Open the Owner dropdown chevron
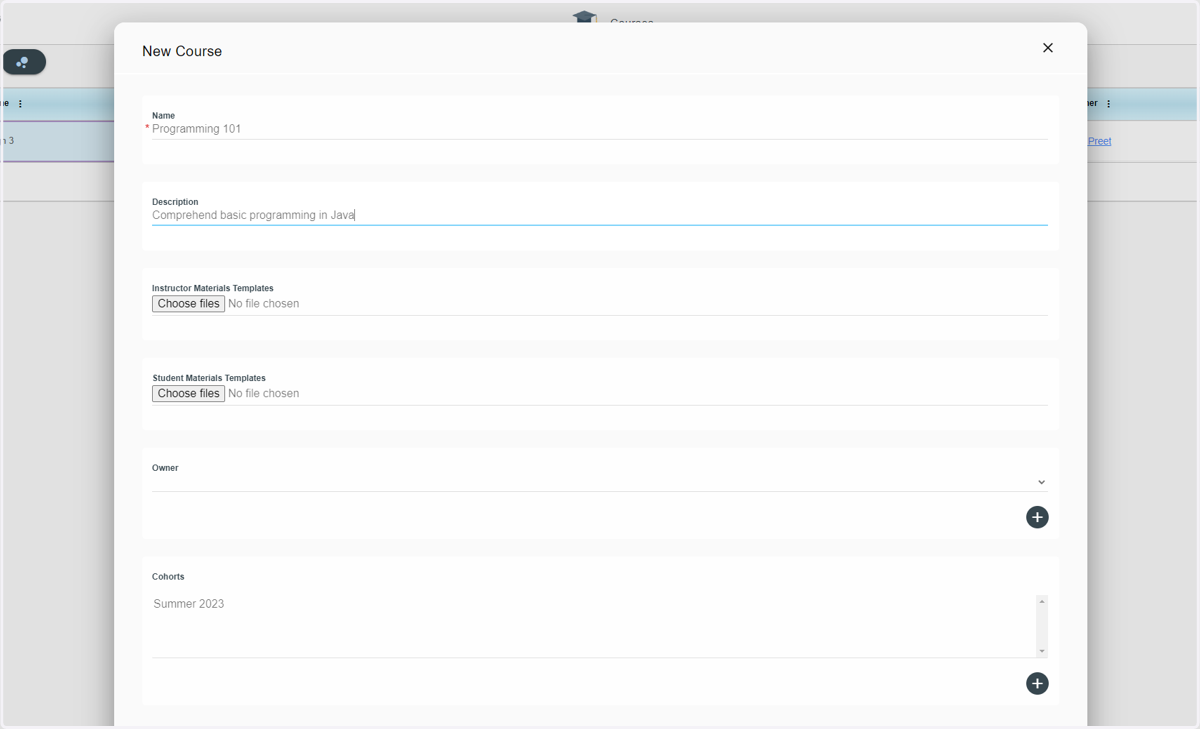 [x=1041, y=482]
